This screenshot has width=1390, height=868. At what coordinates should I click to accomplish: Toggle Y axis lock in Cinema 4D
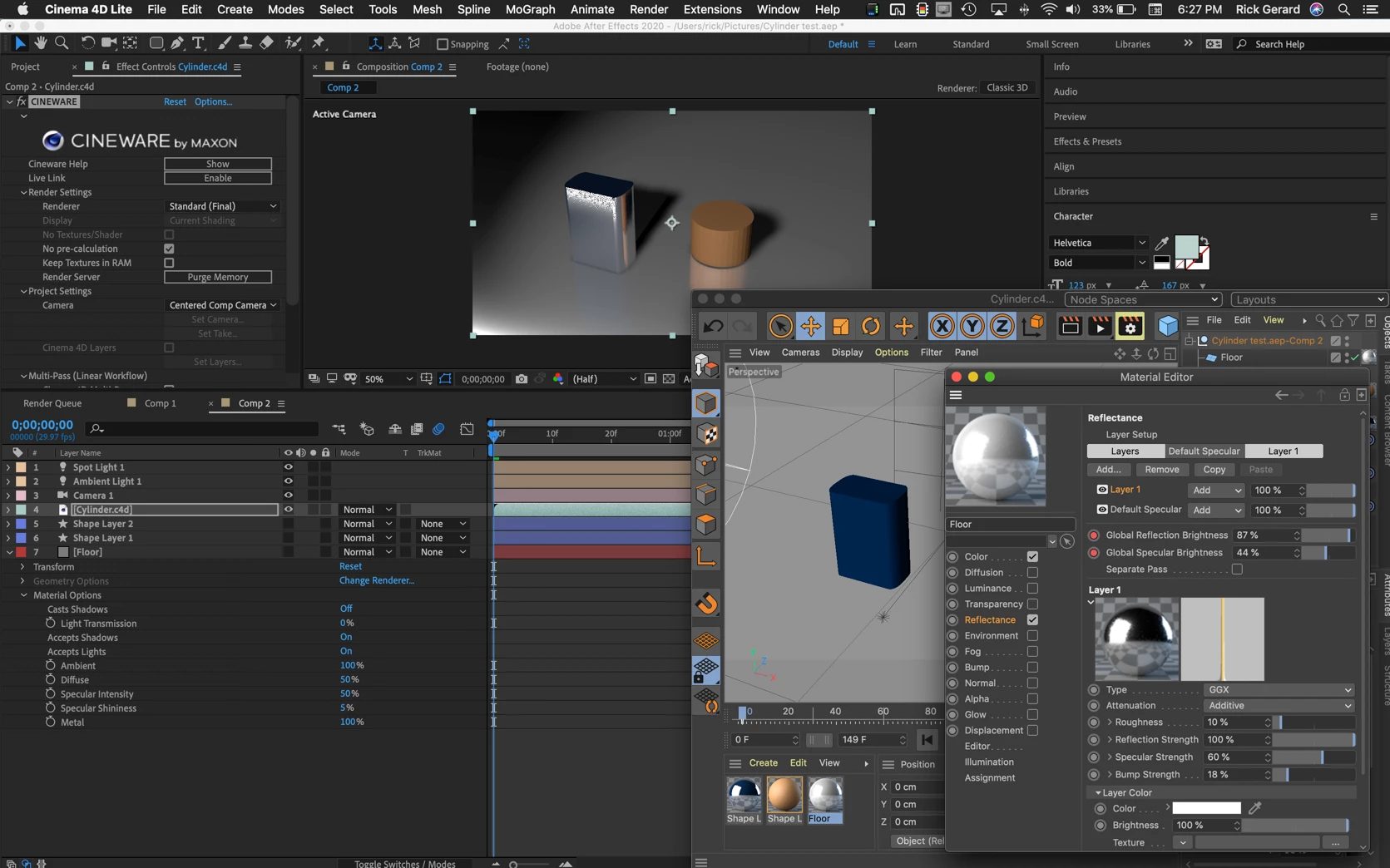972,327
